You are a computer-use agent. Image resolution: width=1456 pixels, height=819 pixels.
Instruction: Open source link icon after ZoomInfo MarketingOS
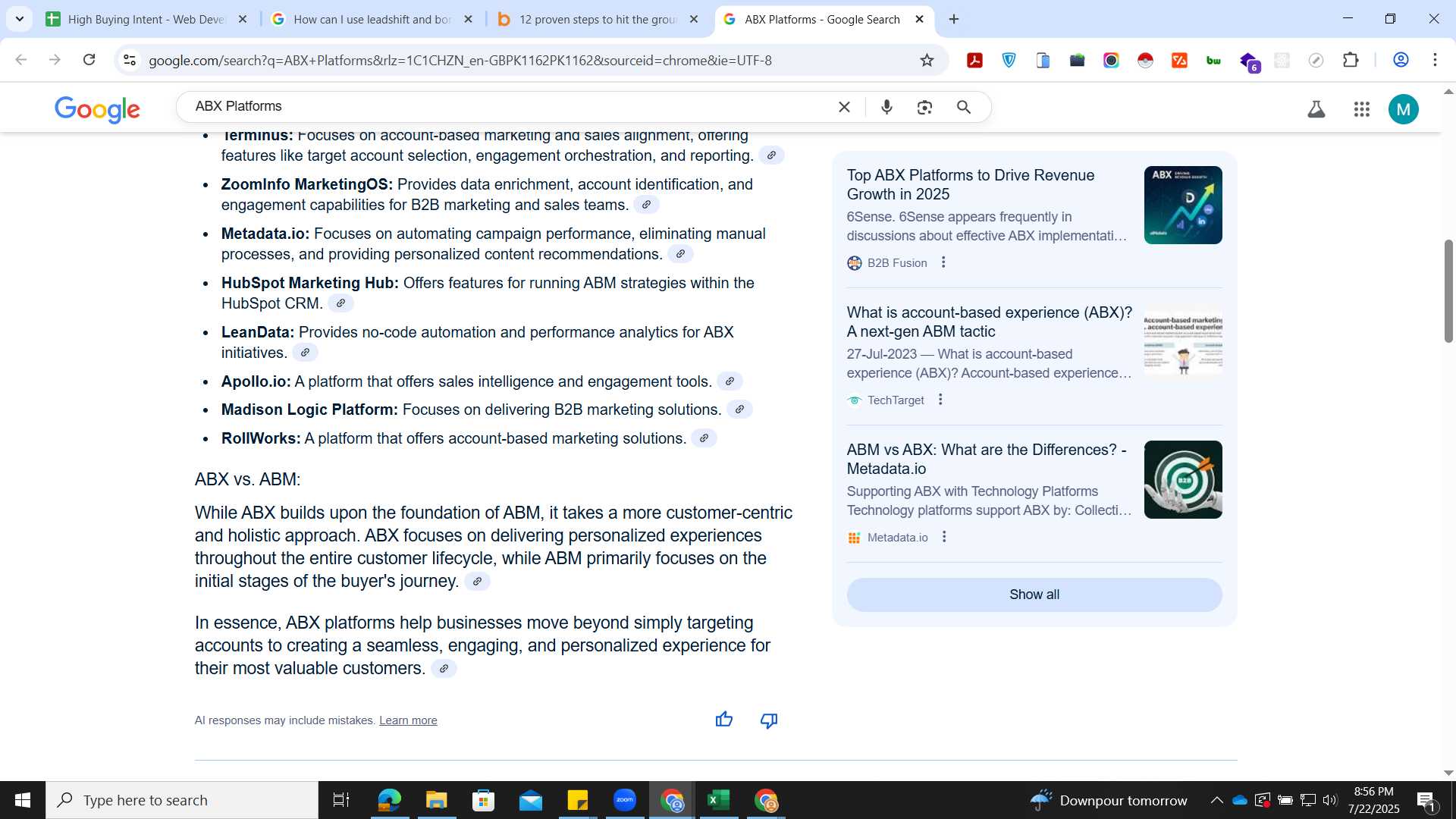646,205
